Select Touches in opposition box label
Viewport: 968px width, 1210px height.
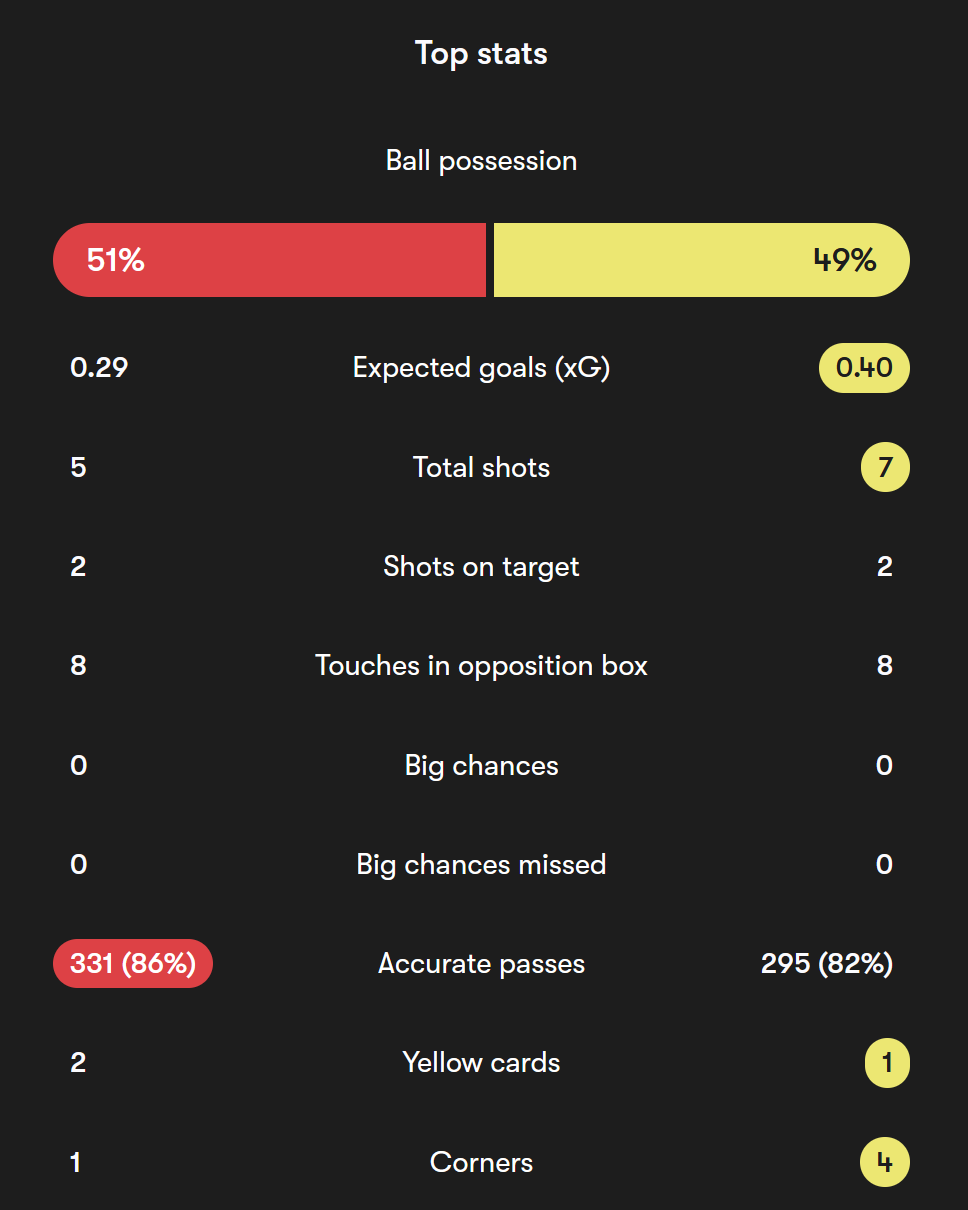[x=481, y=666]
